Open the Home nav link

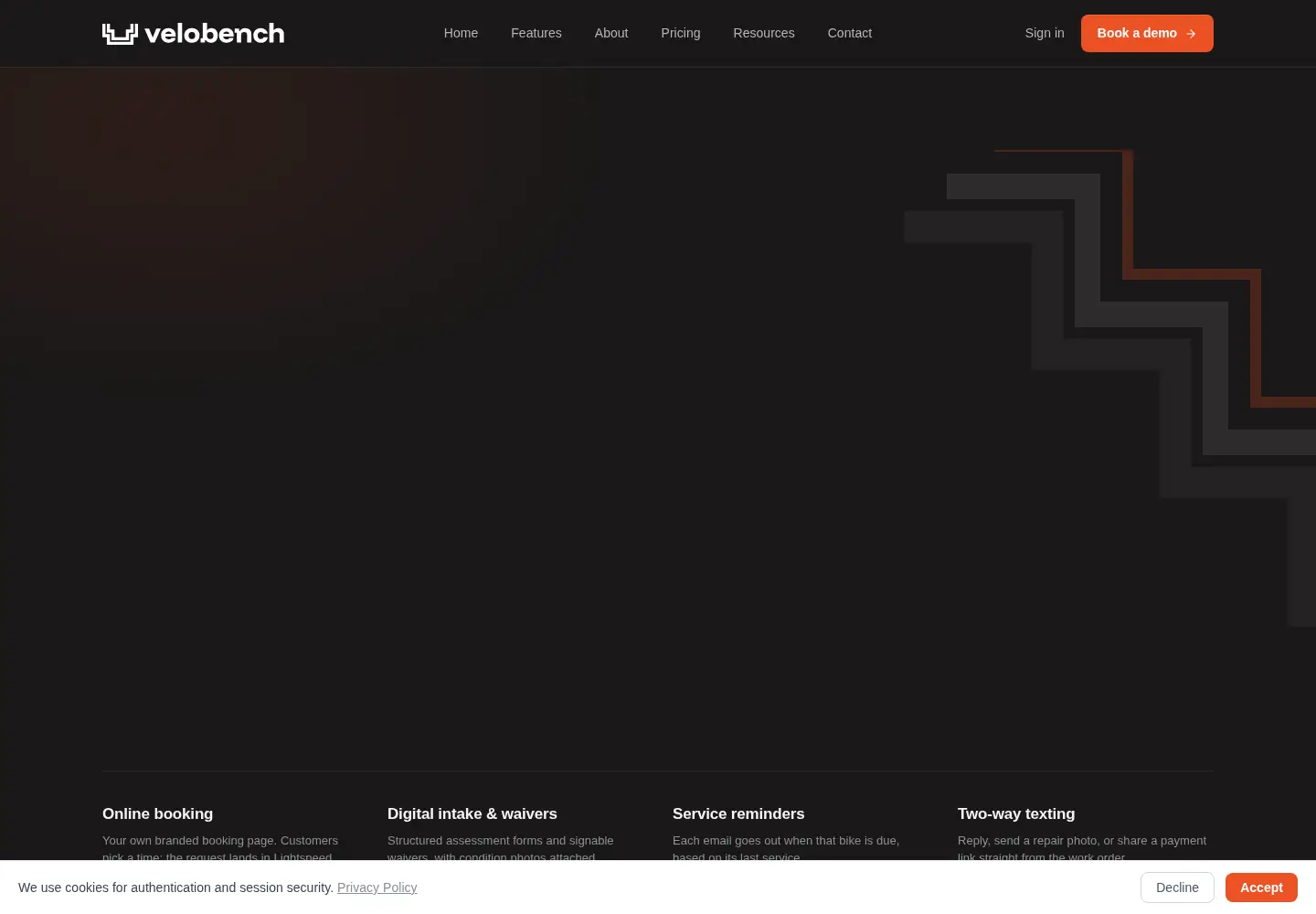(x=461, y=33)
